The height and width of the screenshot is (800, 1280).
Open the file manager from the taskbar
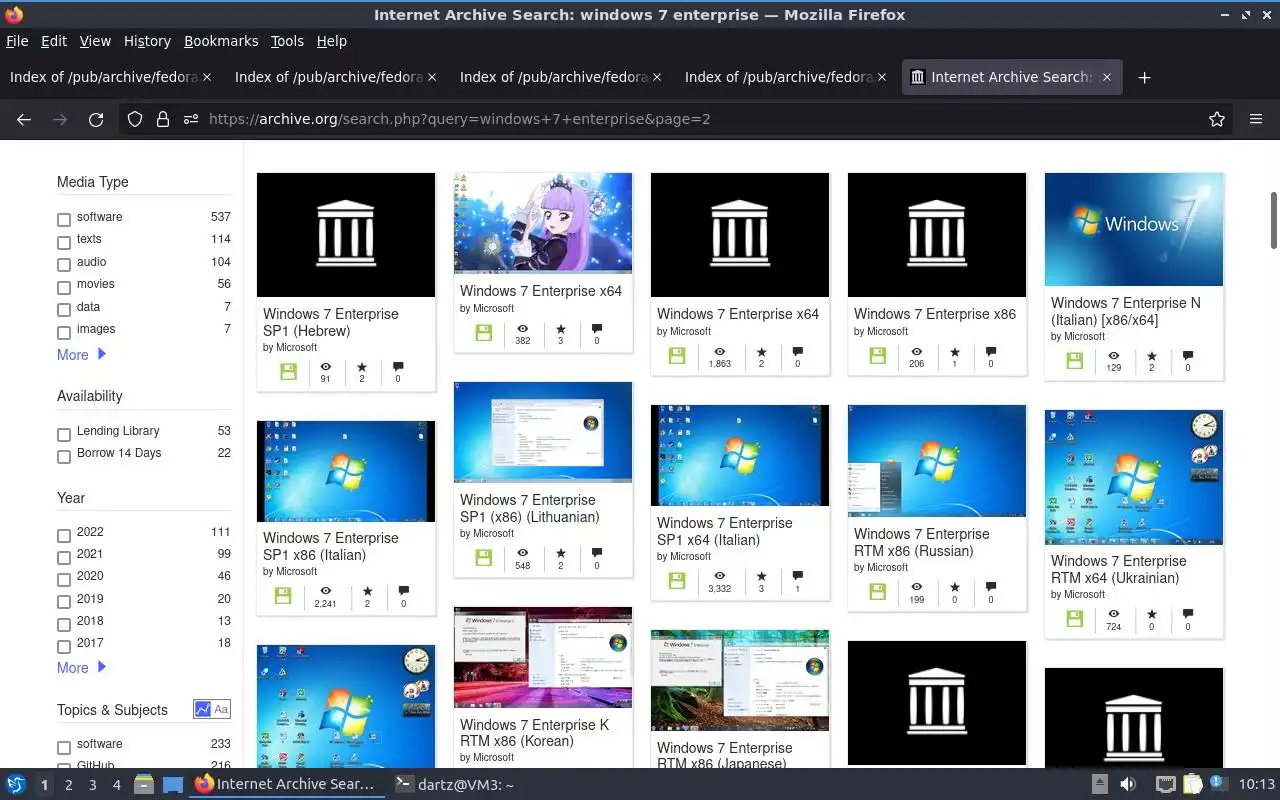tap(143, 785)
